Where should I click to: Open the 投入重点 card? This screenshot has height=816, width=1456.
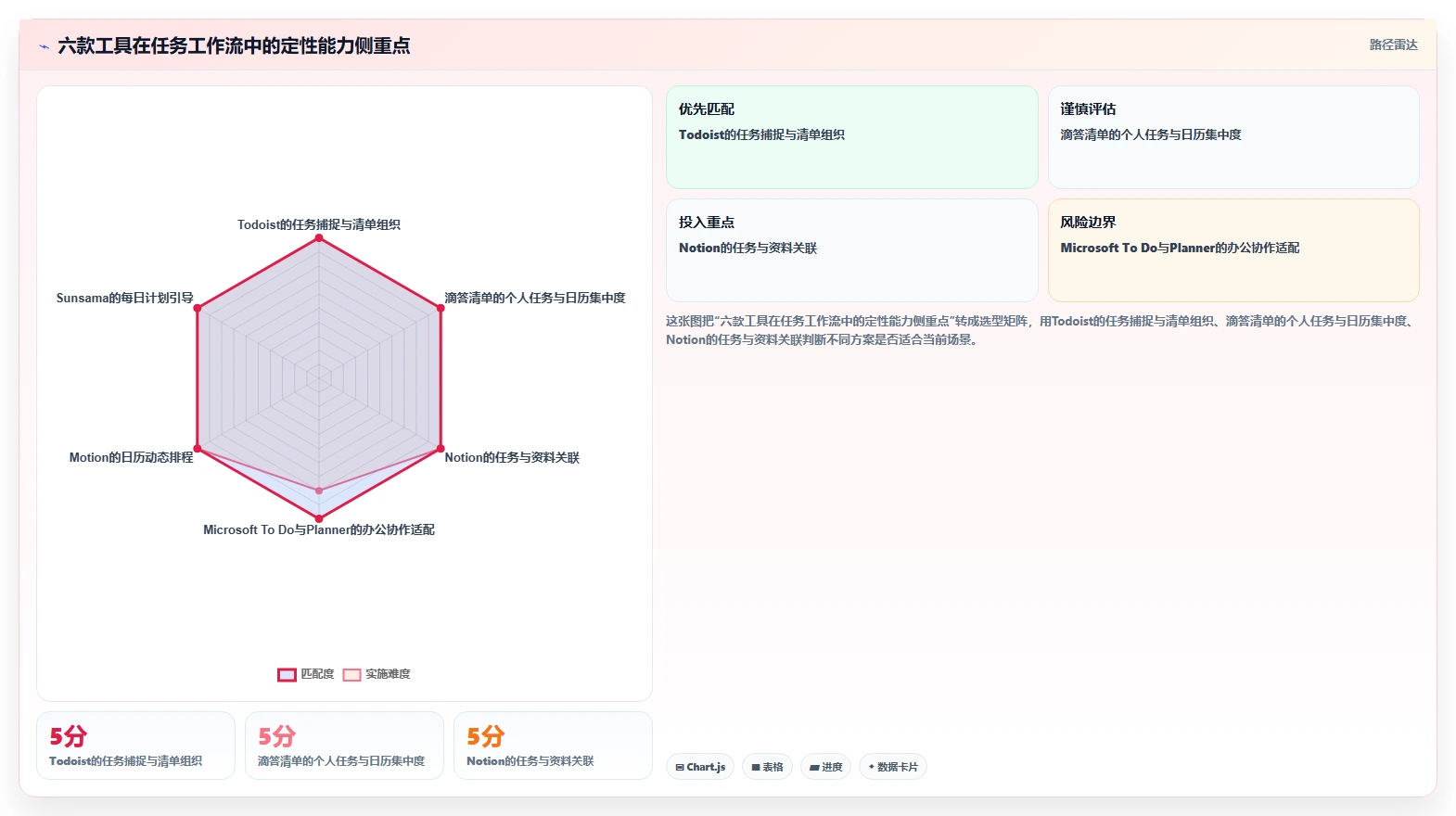(x=851, y=250)
